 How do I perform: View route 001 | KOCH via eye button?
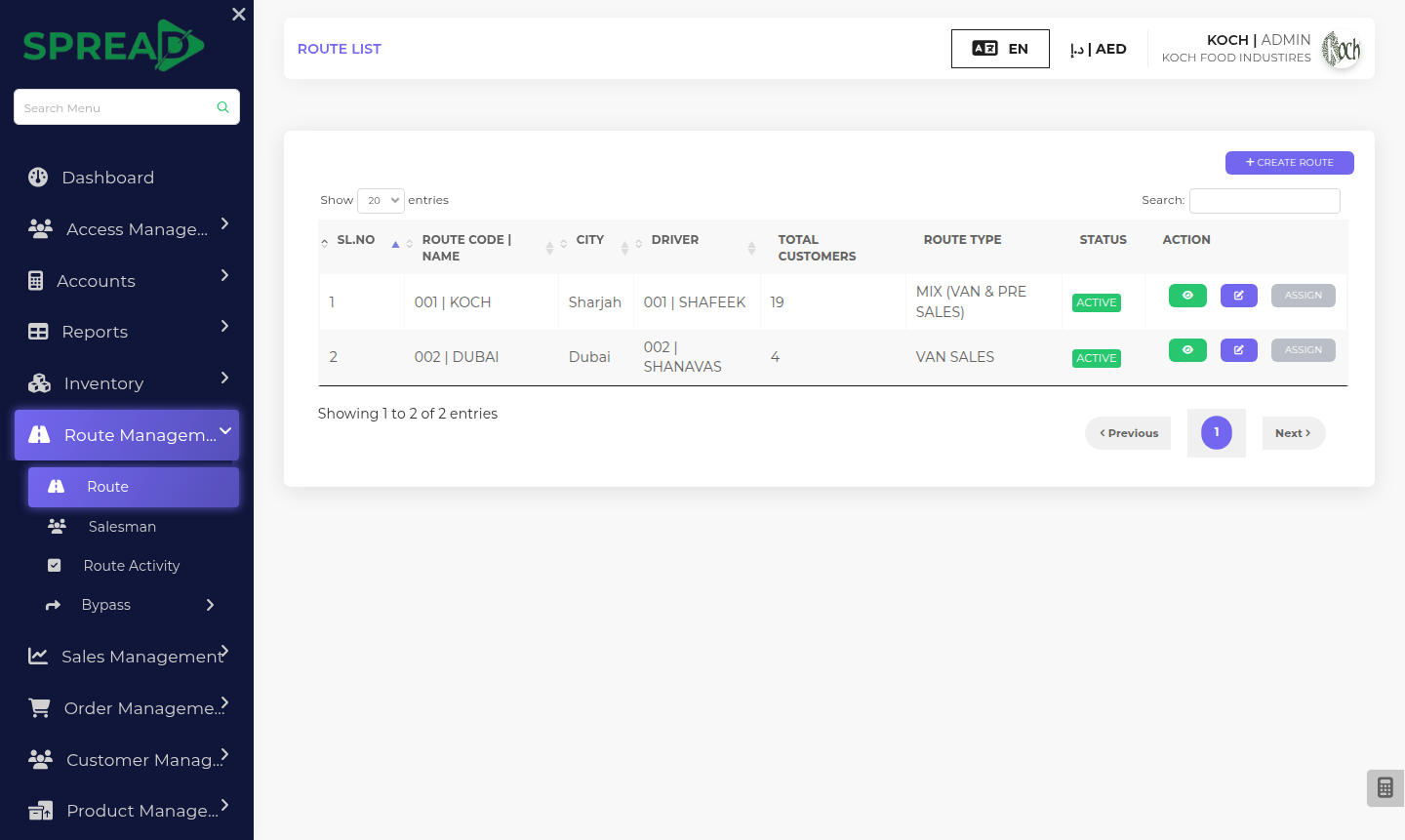(x=1187, y=296)
